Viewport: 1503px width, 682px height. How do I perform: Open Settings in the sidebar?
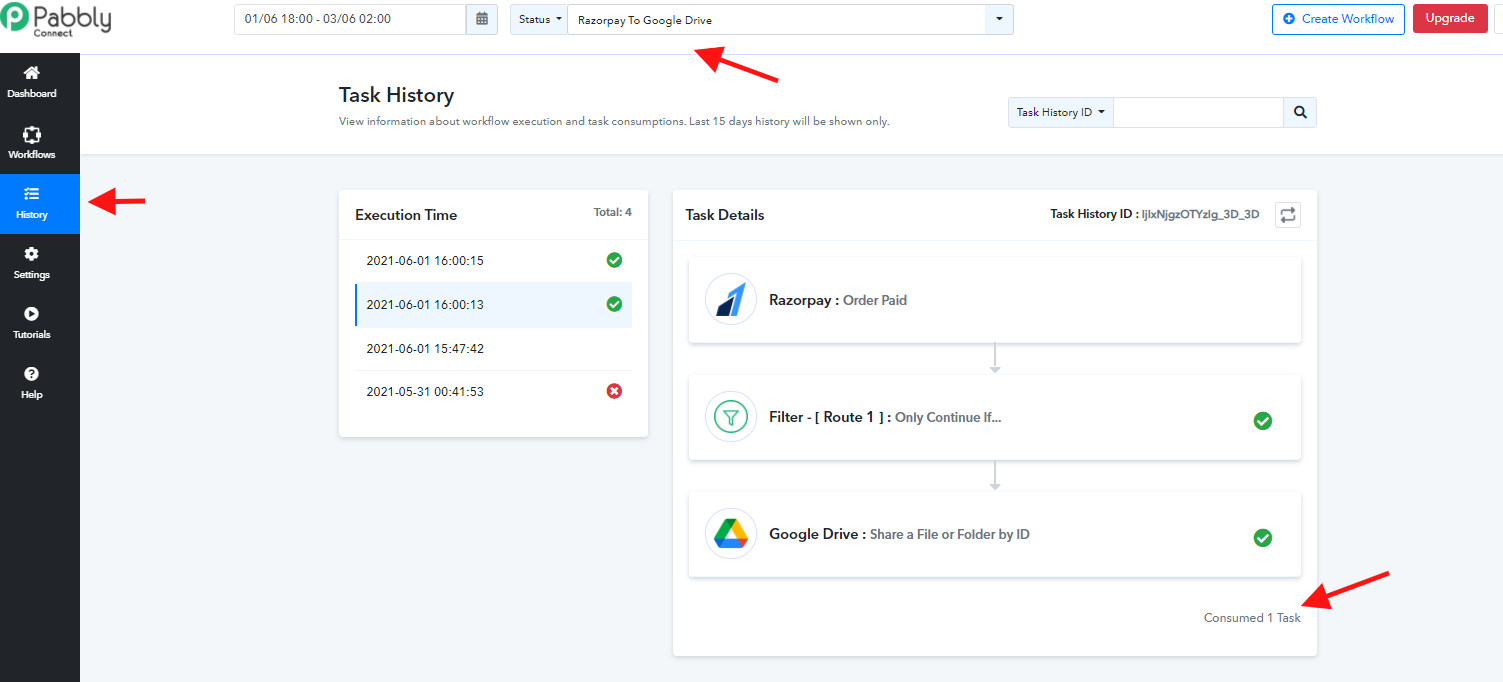32,264
